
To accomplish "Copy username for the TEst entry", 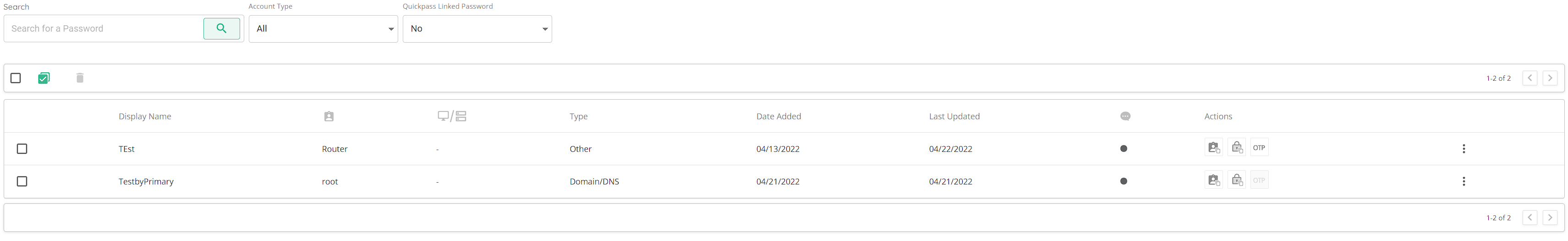I will click(1213, 148).
